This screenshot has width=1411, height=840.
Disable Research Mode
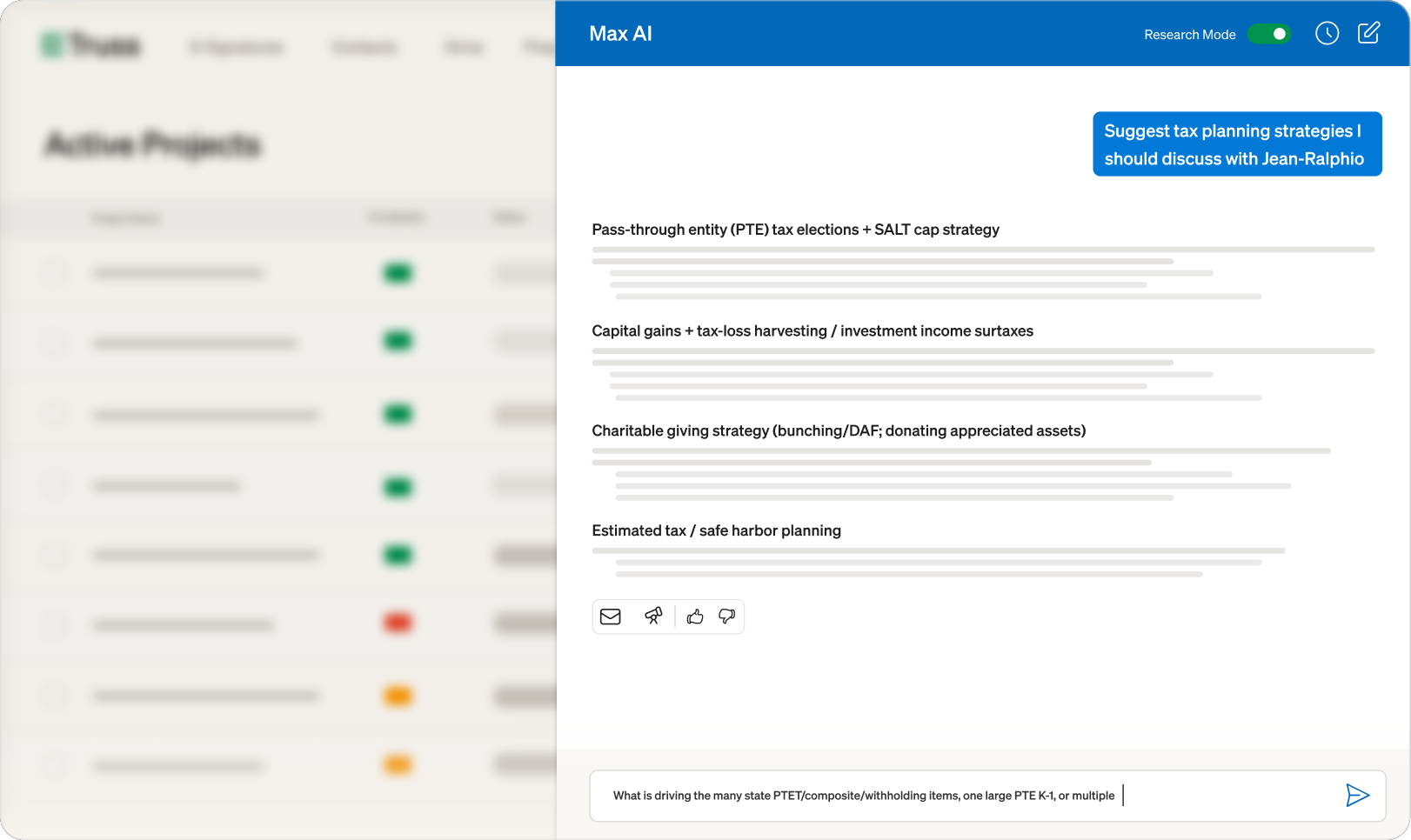1269,33
